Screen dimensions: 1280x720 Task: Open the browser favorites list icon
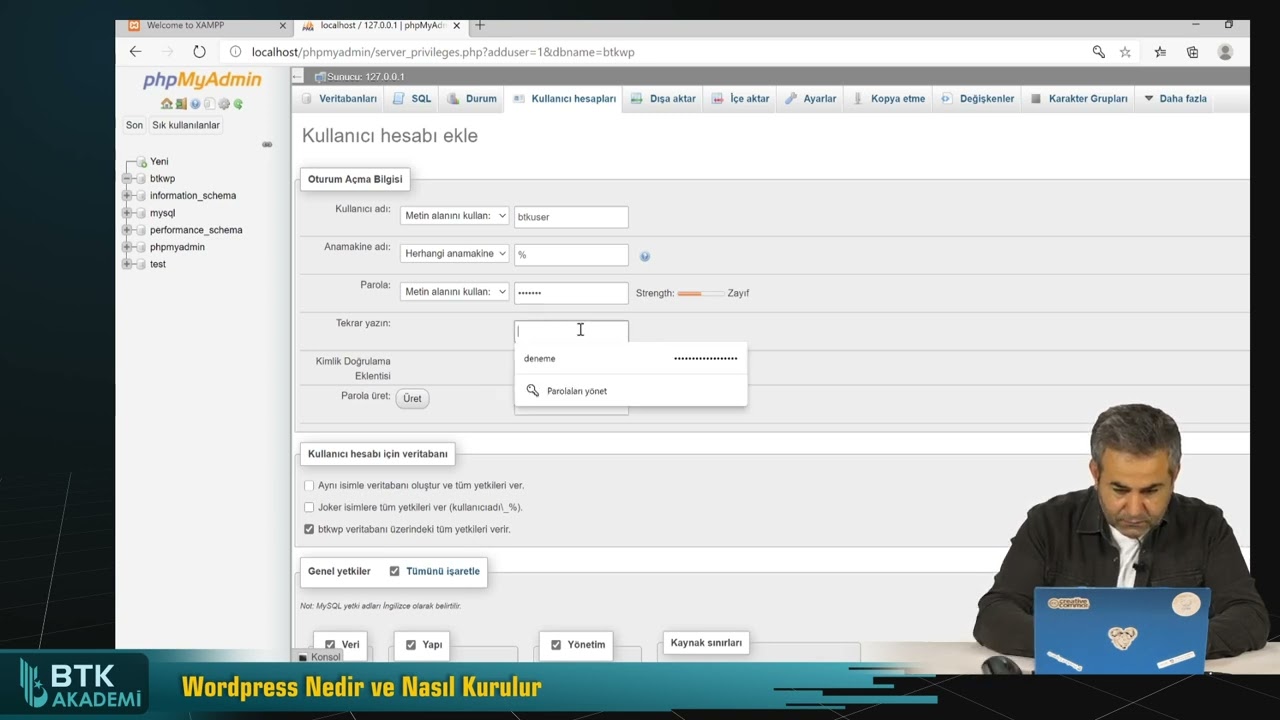coord(1160,52)
